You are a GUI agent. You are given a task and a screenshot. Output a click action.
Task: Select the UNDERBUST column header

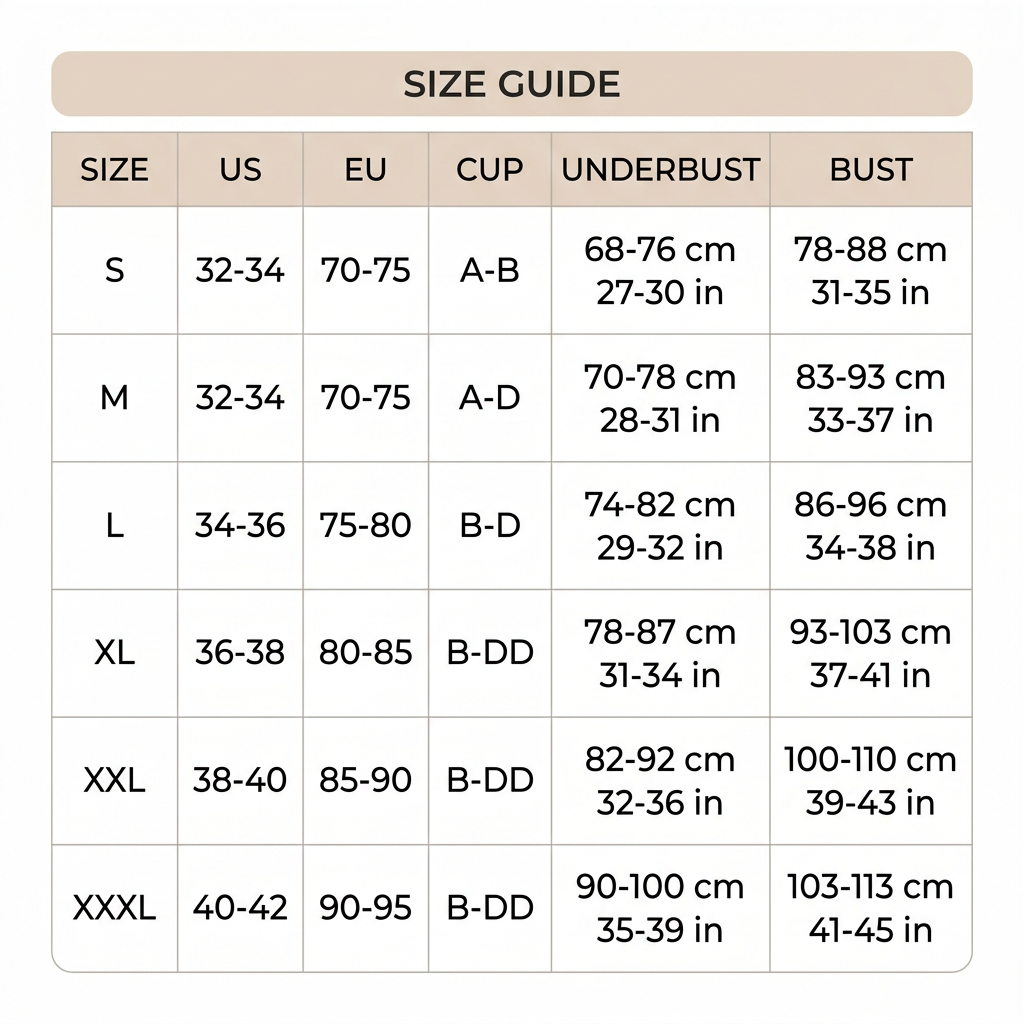[x=661, y=170]
